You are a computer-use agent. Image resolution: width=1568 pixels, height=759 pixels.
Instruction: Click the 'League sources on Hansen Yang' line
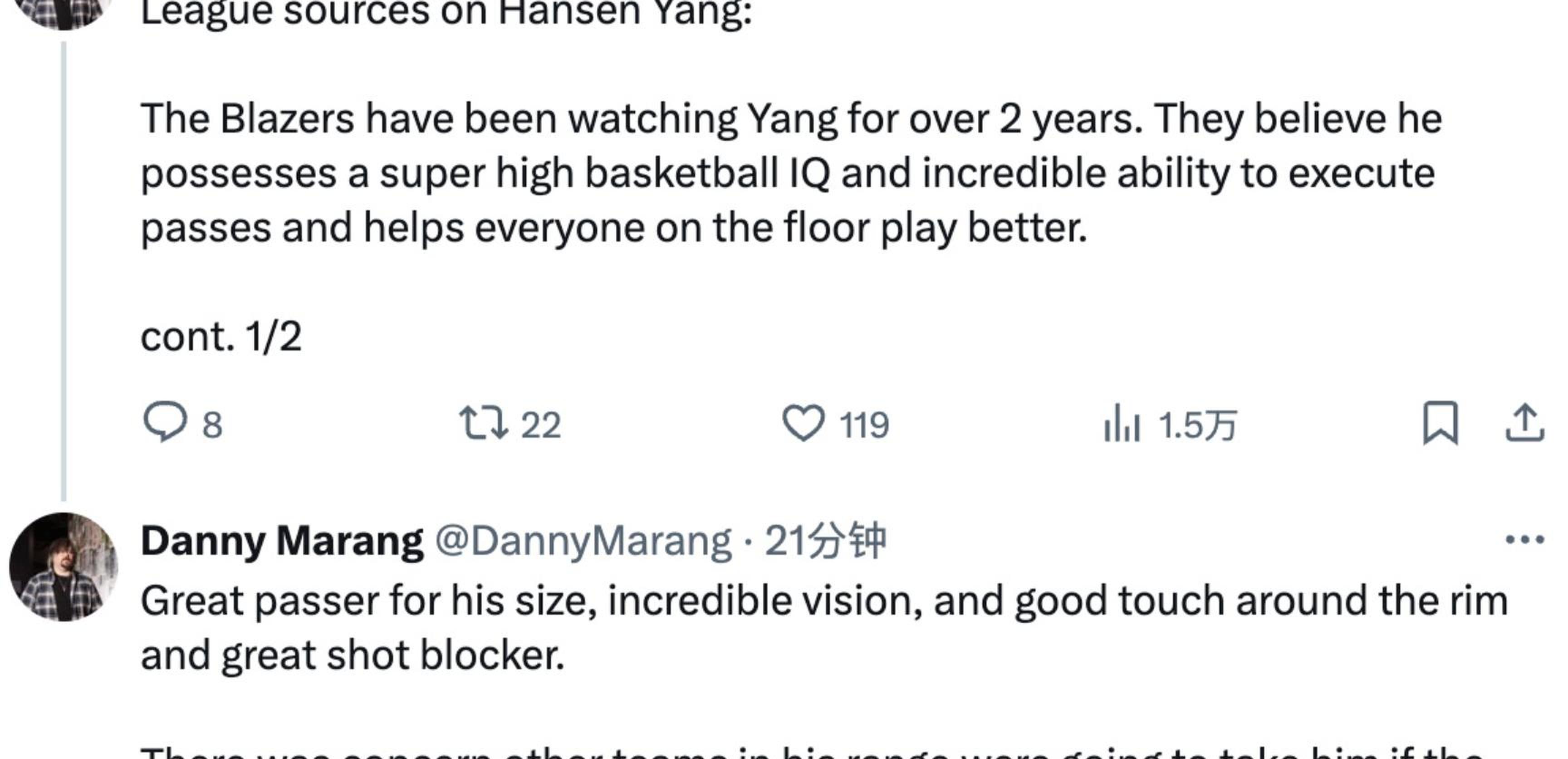pos(446,14)
